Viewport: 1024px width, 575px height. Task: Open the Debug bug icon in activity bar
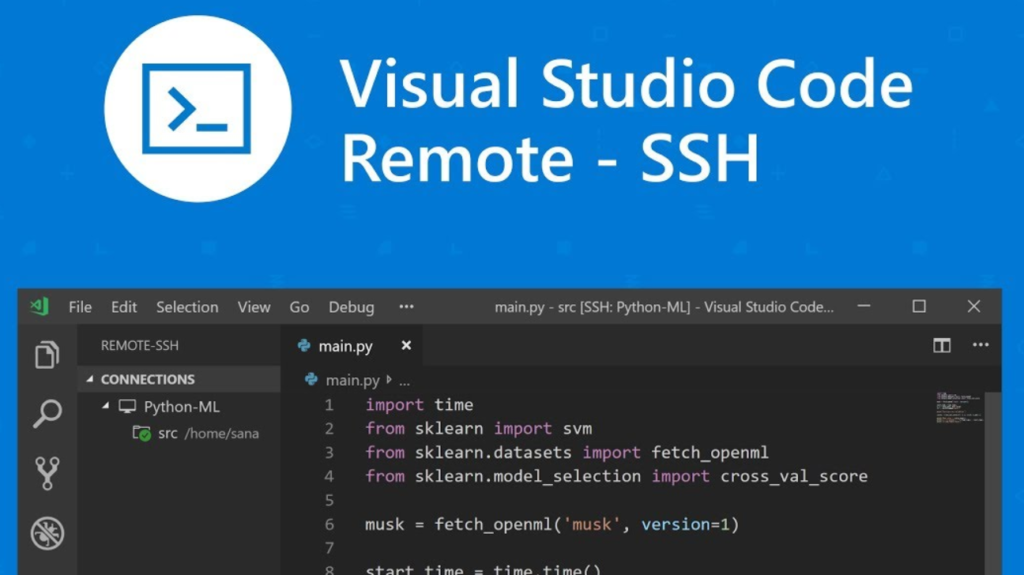pos(47,533)
